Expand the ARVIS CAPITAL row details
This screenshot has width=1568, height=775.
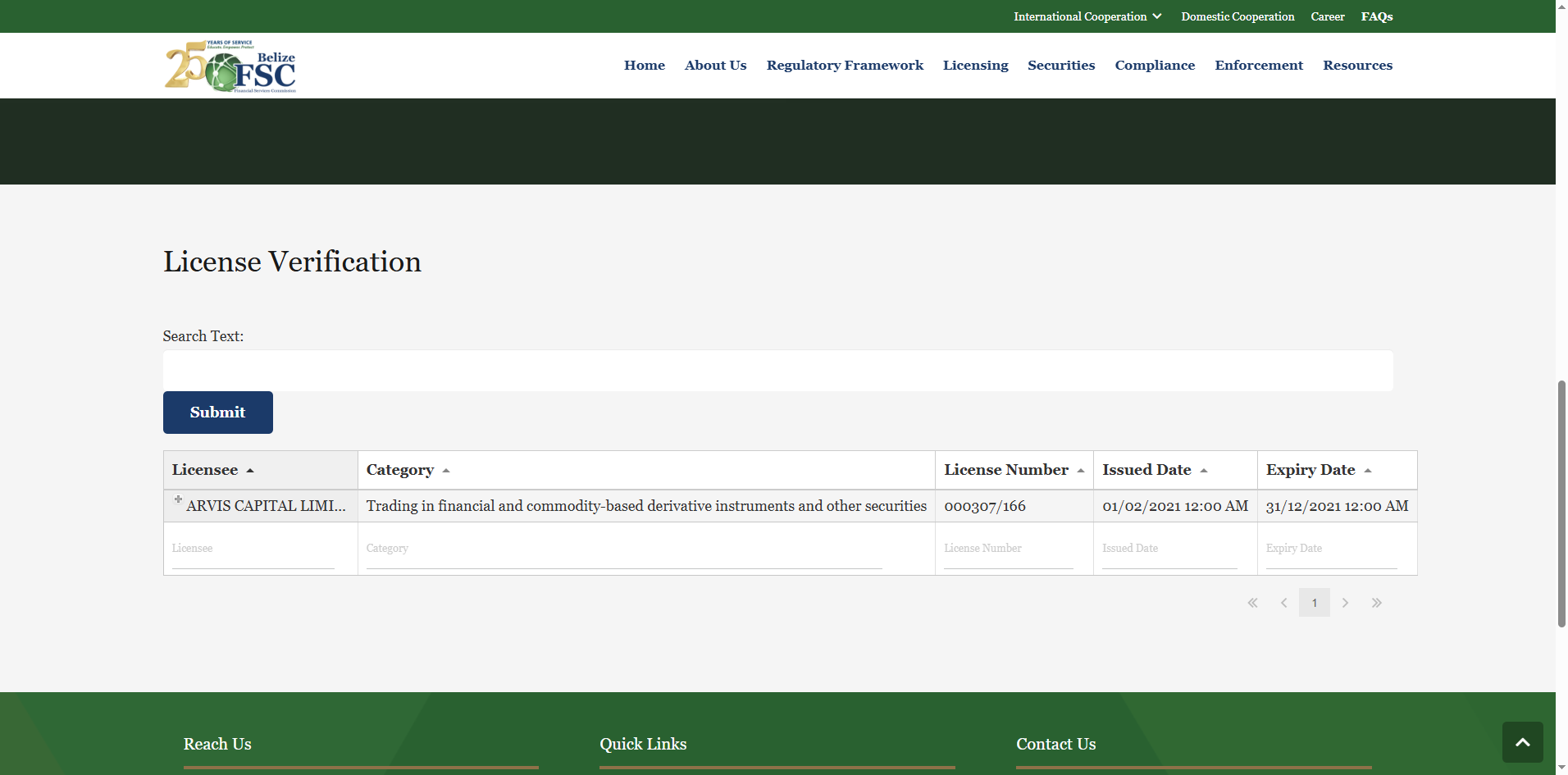click(178, 499)
